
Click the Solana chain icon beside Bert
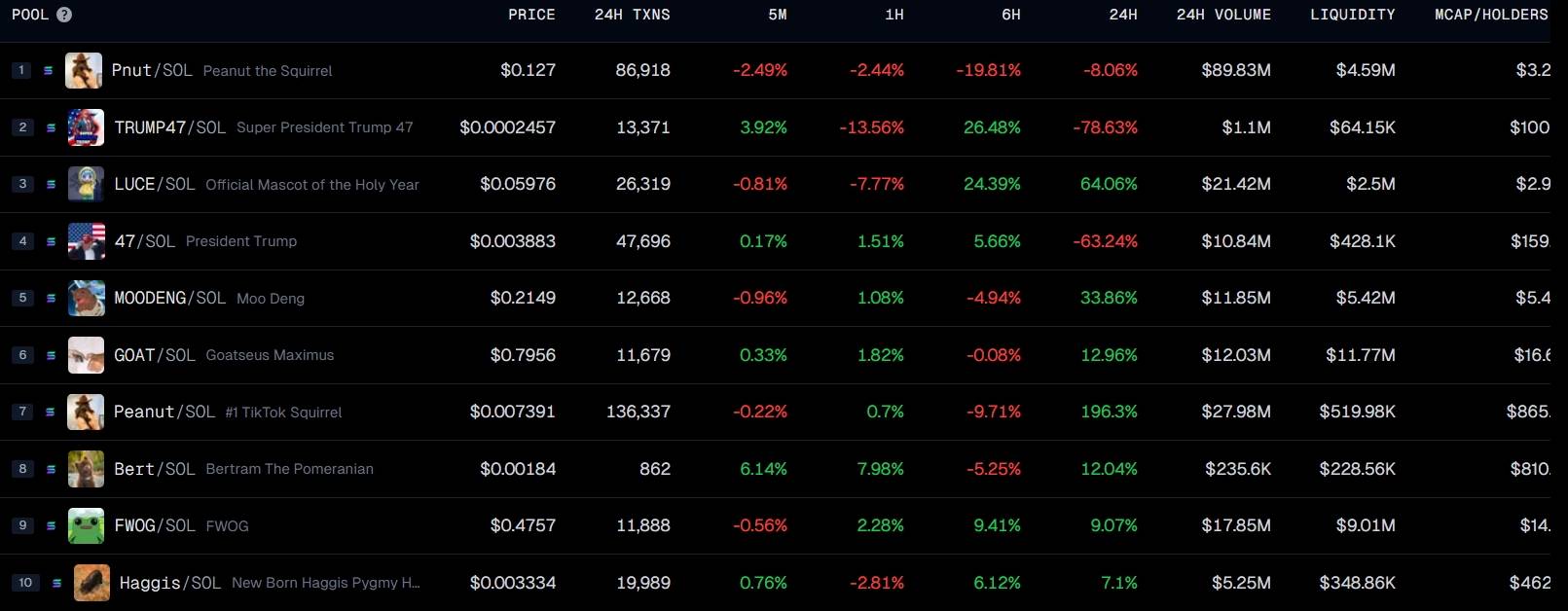(51, 469)
